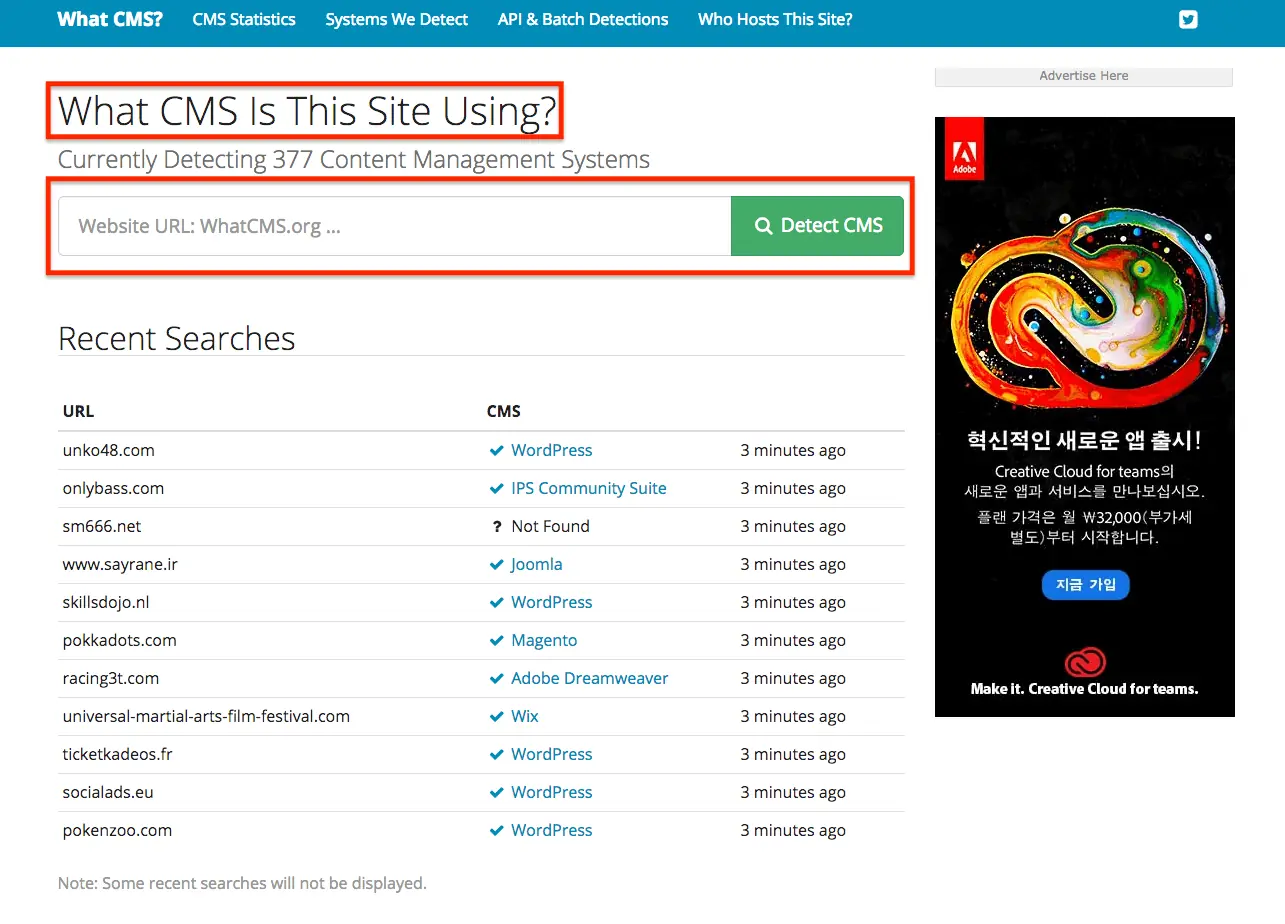Click the blue 지금 가입 button in the ad

tap(1085, 585)
